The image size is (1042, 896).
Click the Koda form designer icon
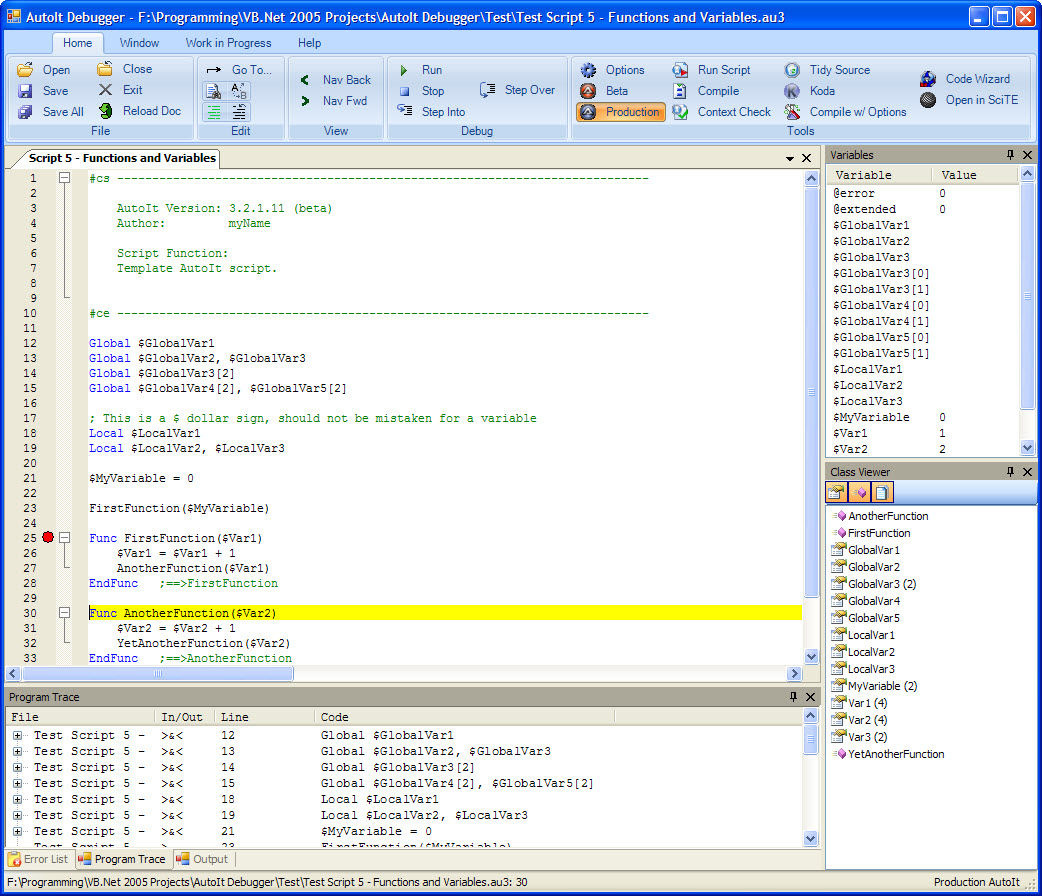(x=792, y=91)
